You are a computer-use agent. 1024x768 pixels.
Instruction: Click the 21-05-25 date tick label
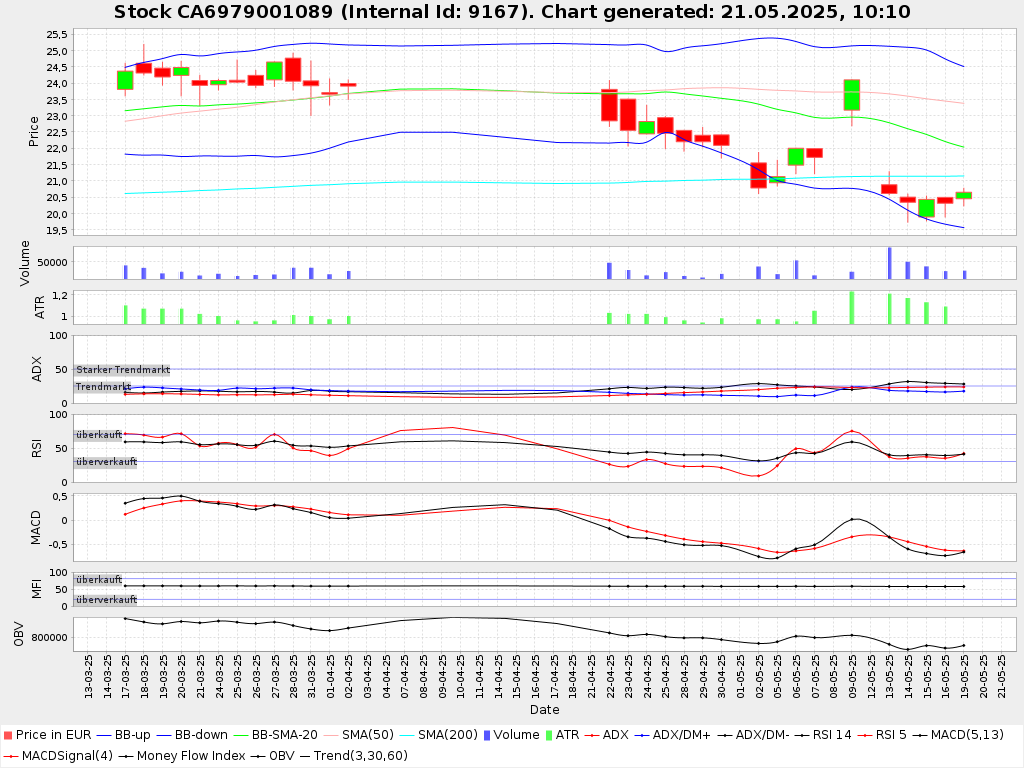(x=1001, y=677)
